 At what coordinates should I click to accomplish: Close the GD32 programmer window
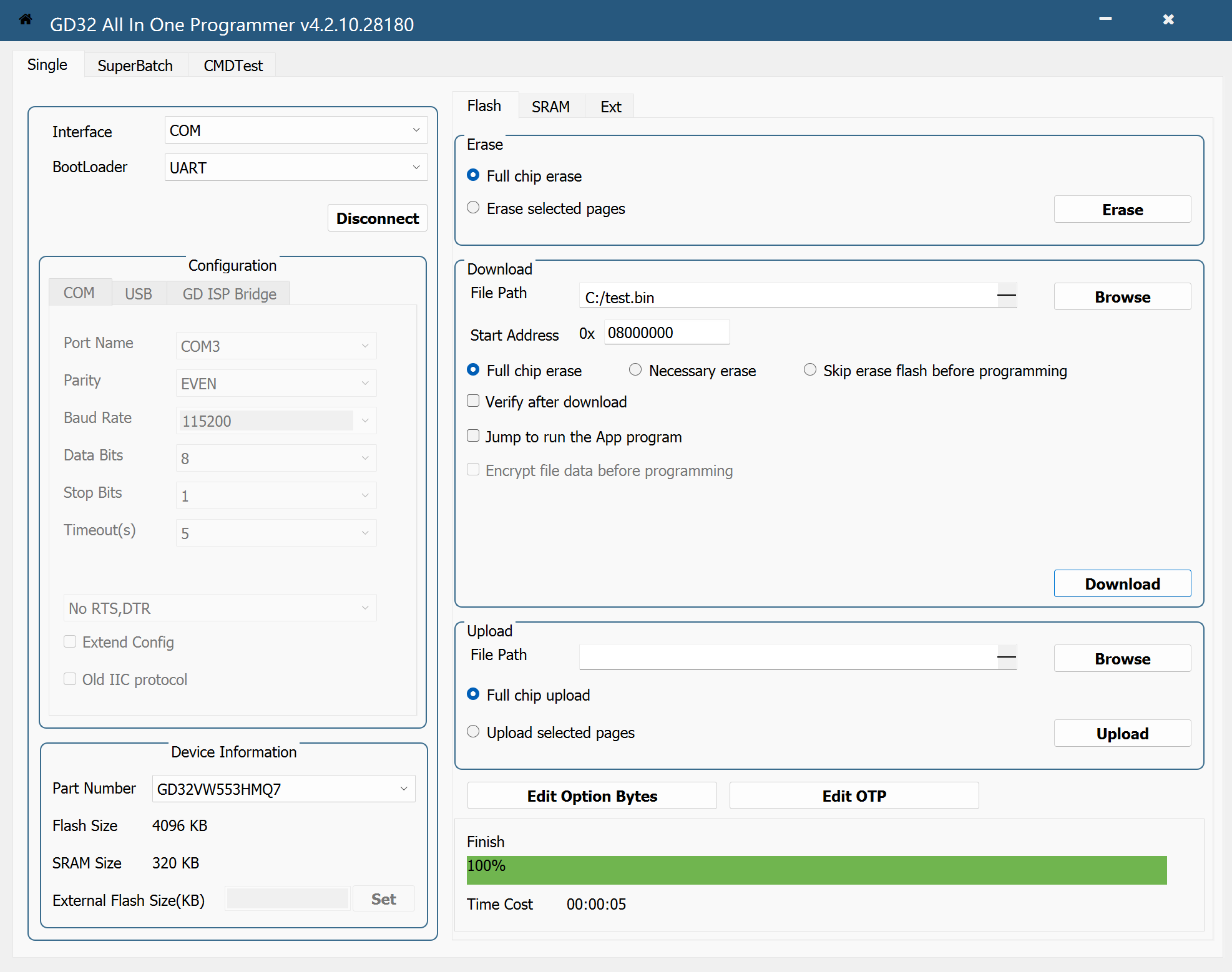point(1168,19)
